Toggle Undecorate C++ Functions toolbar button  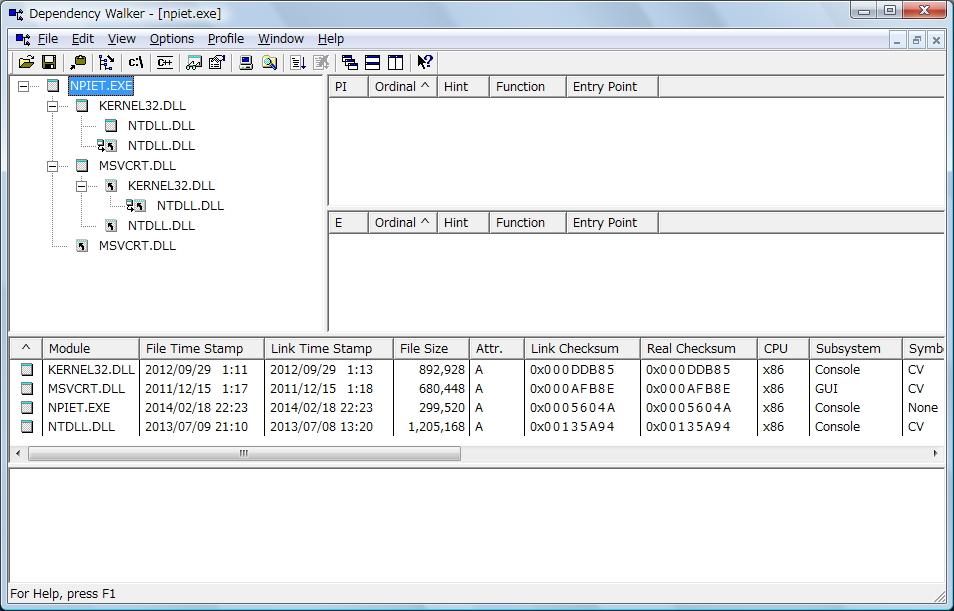pyautogui.click(x=164, y=62)
